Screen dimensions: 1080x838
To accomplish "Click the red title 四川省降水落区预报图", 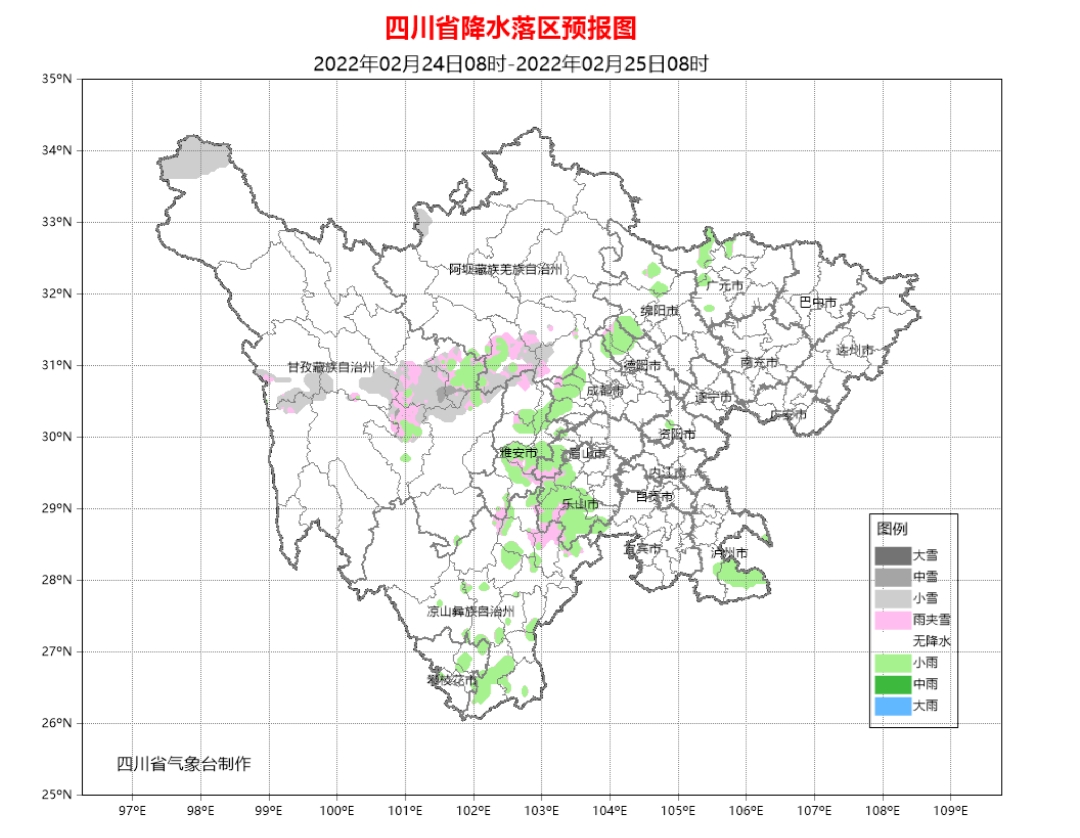I will (x=510, y=27).
